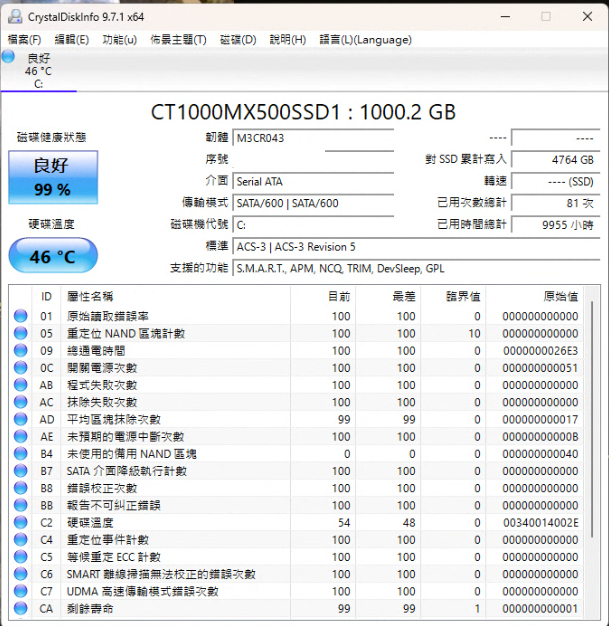Select the row 未預期的電源中斷次數
Viewport: 609px width, 626px height.
[x=296, y=436]
